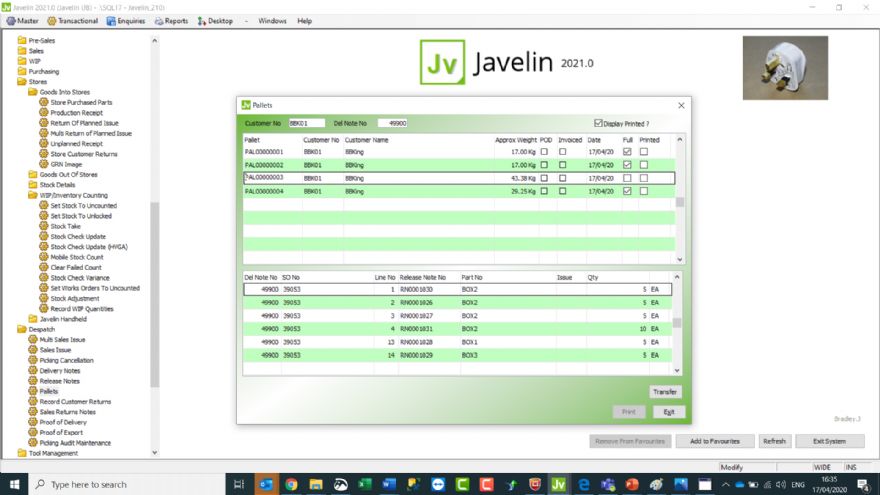Toggle POD checkbox for PAL00000001
The height and width of the screenshot is (495, 880).
click(544, 152)
